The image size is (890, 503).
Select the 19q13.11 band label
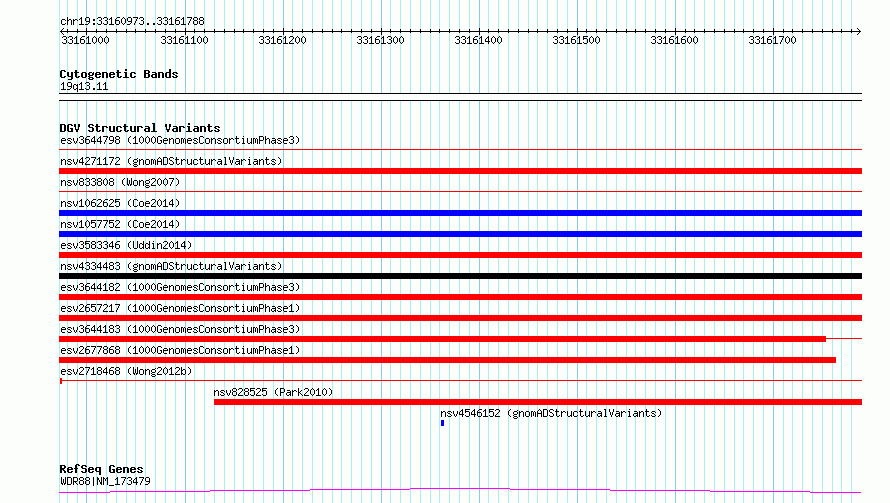coord(84,86)
